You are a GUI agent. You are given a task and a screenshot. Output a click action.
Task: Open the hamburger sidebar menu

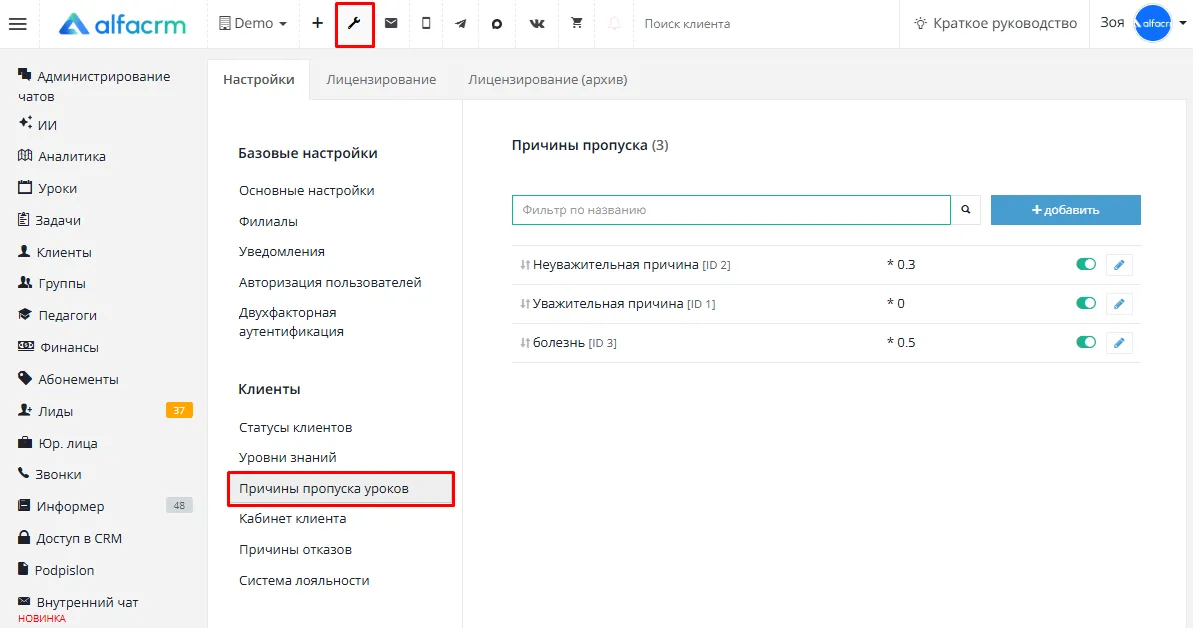tap(17, 24)
